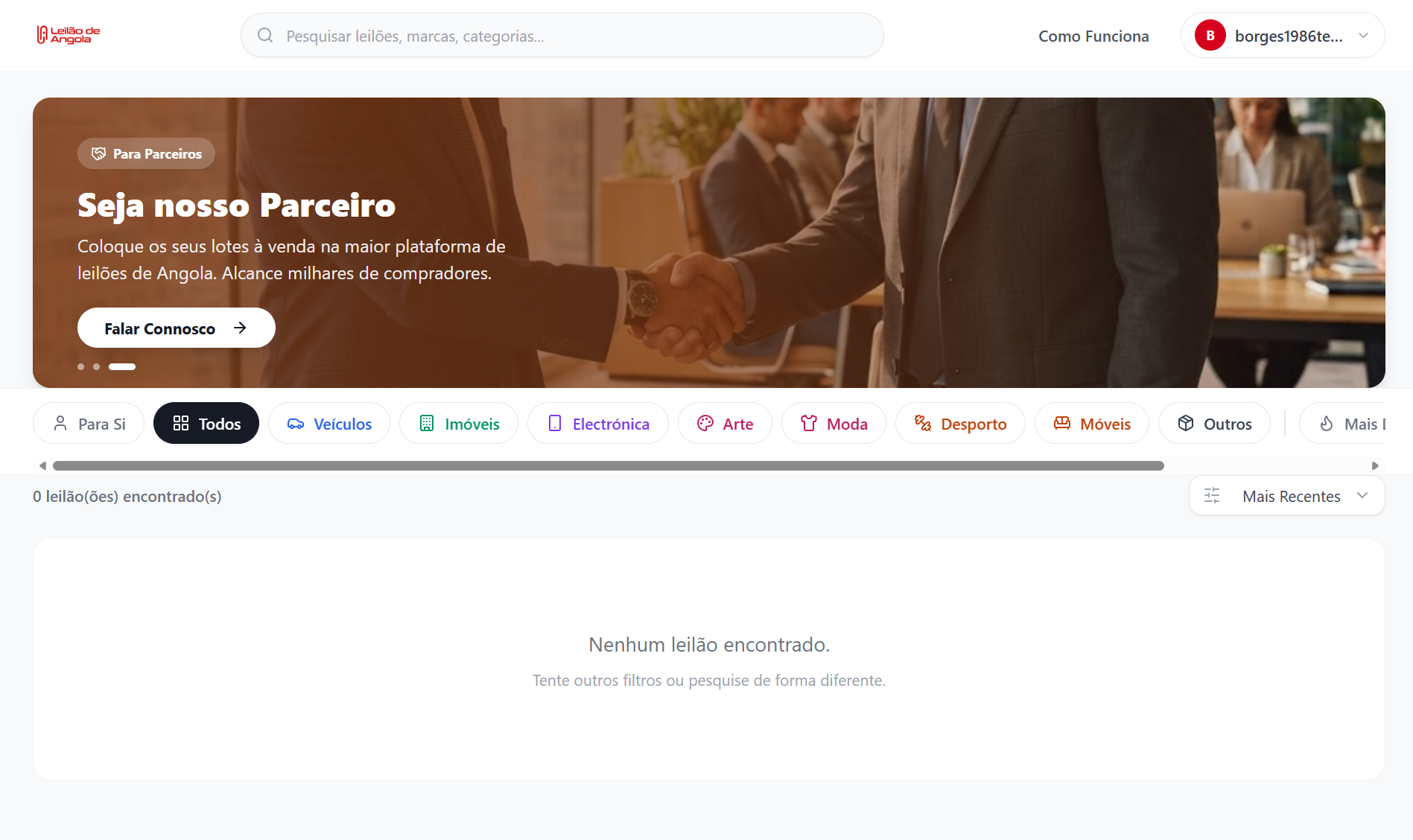The image size is (1413, 840).
Task: Click the sports icon for Desporto
Action: tap(923, 424)
